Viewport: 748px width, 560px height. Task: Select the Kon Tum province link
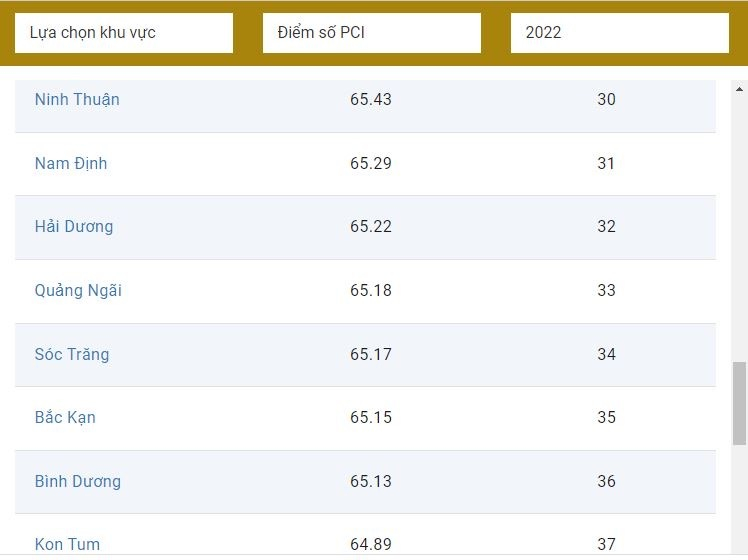(x=67, y=545)
